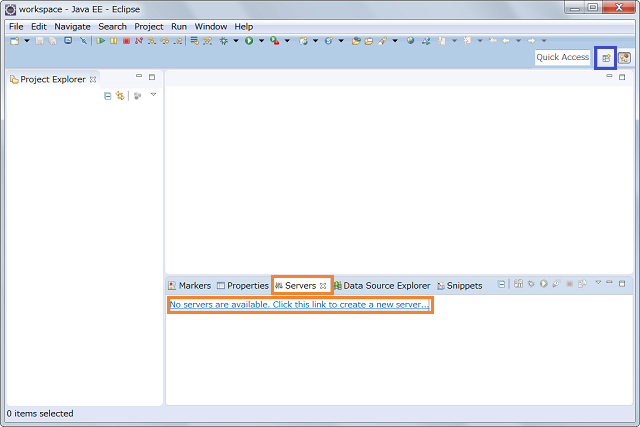
Task: Open the Web Browser globe icon
Action: click(x=411, y=40)
